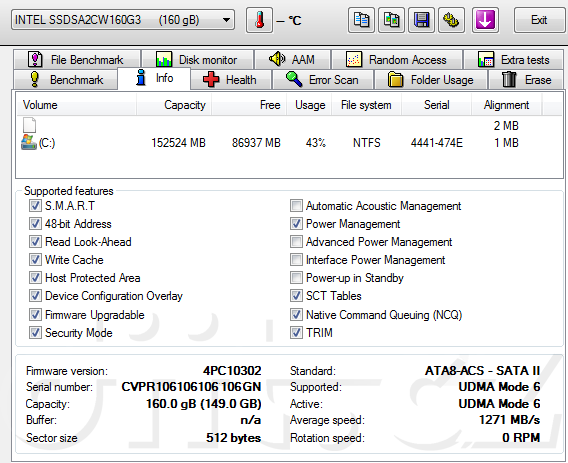Toggle the Interface Power Management checkbox
The width and height of the screenshot is (568, 463).
296,259
